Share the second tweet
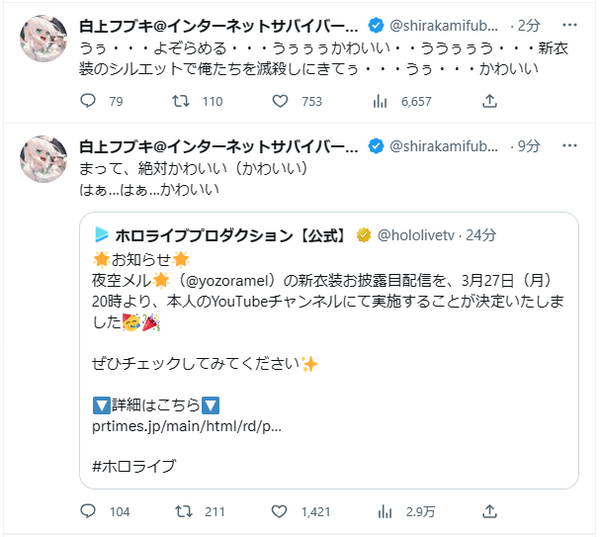 [489, 512]
